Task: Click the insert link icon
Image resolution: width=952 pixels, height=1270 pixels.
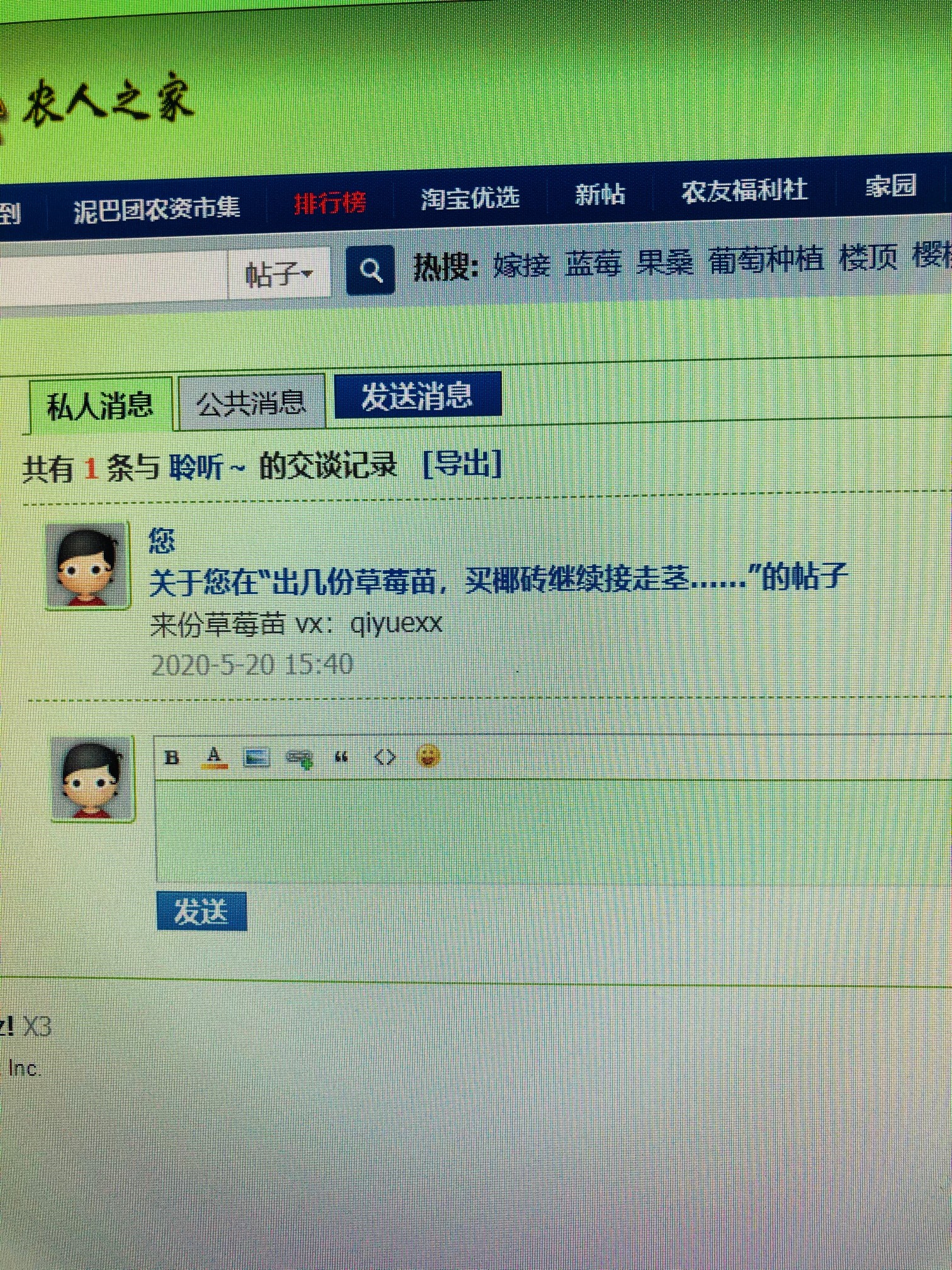Action: point(300,758)
